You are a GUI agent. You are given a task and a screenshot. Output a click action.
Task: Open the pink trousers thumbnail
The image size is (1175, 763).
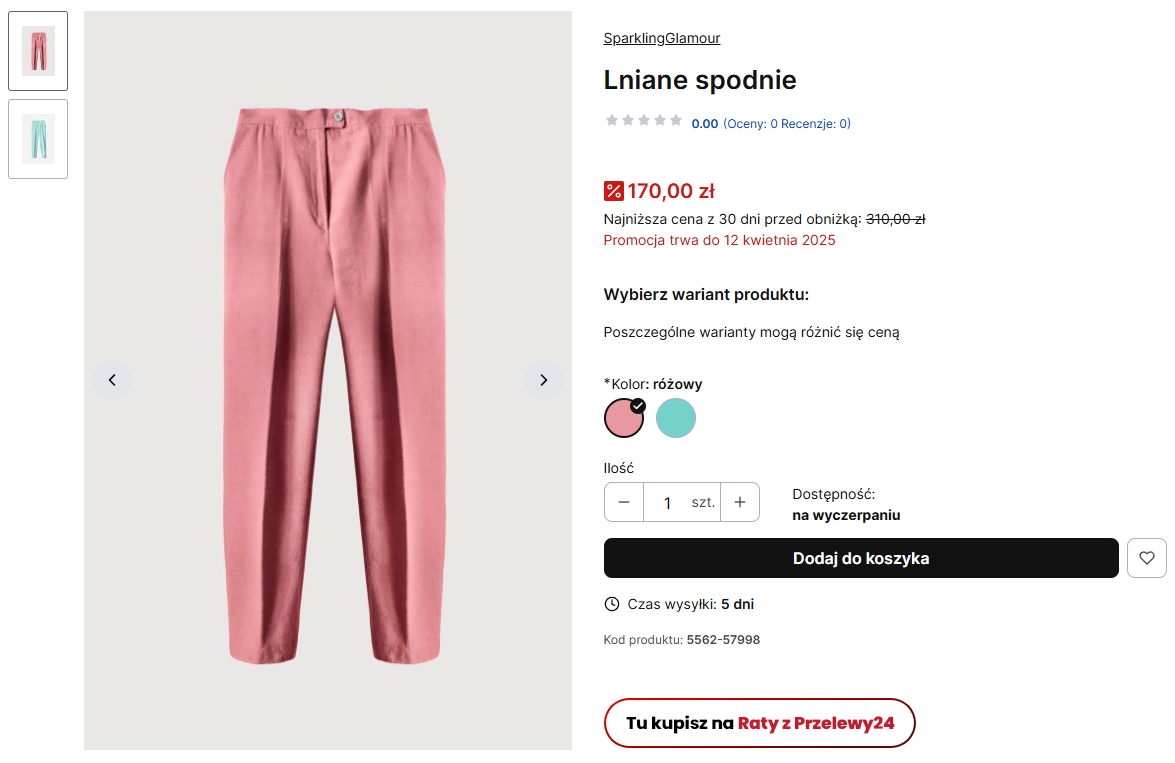pos(38,51)
